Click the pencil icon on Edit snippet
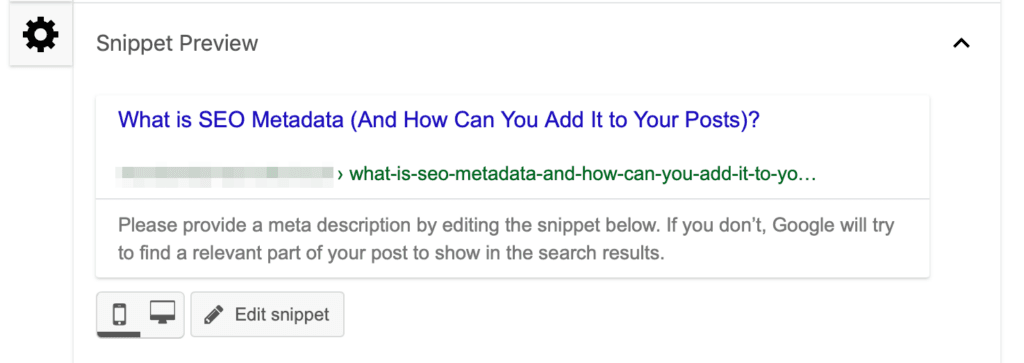This screenshot has width=1024, height=363. 214,315
